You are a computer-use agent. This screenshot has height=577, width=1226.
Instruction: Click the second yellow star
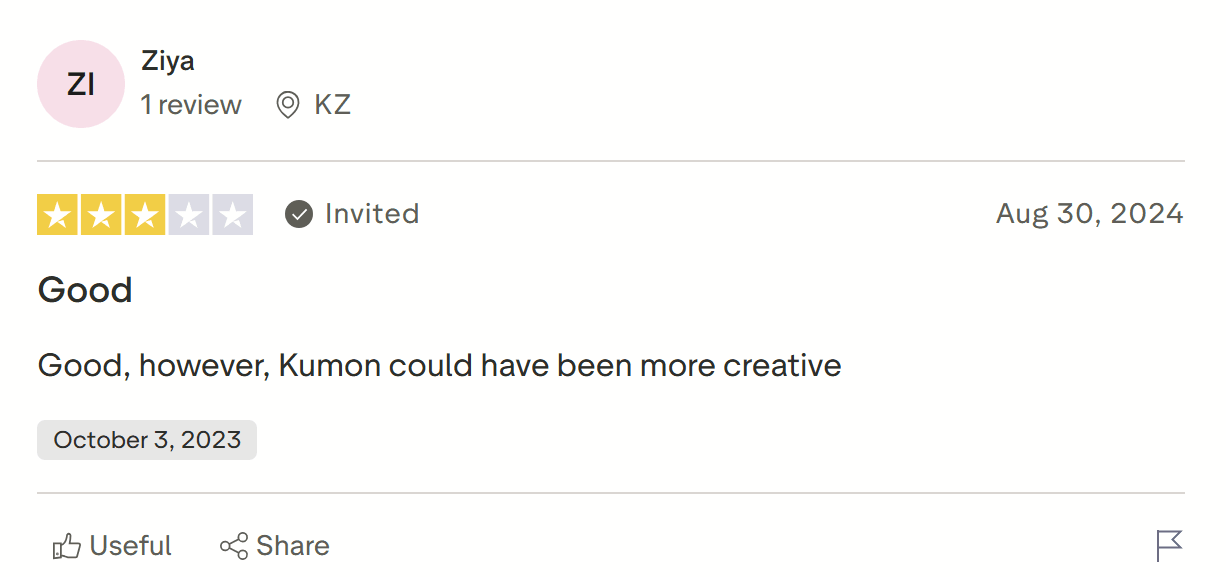pos(101,215)
